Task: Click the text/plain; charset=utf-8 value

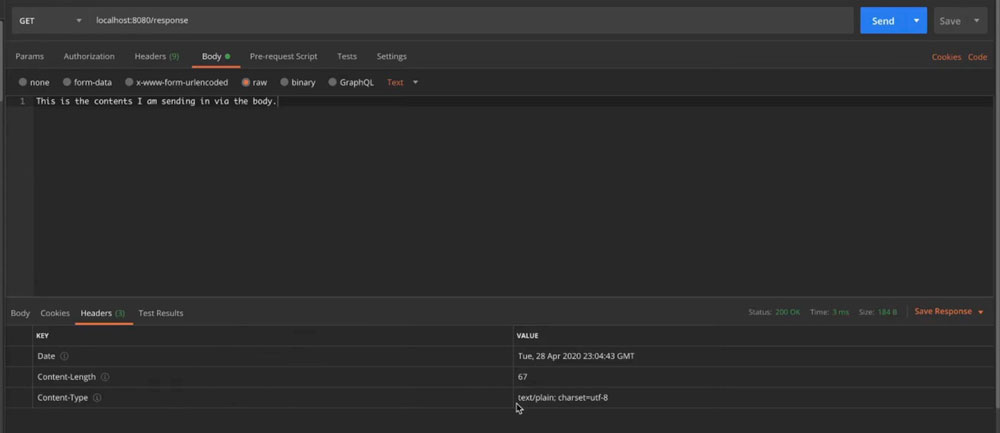Action: pos(563,398)
